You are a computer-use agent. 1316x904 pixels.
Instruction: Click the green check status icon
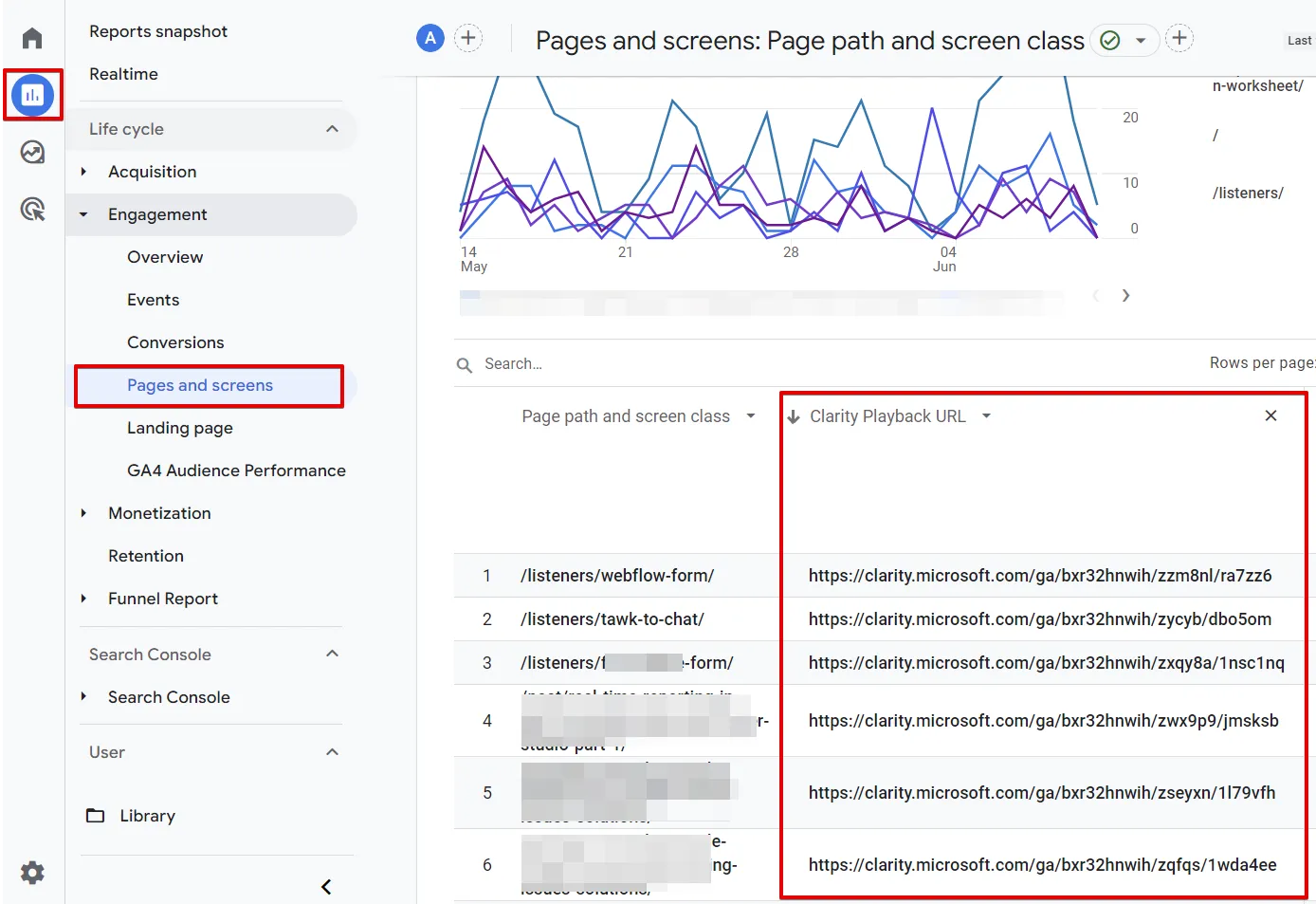(1110, 41)
